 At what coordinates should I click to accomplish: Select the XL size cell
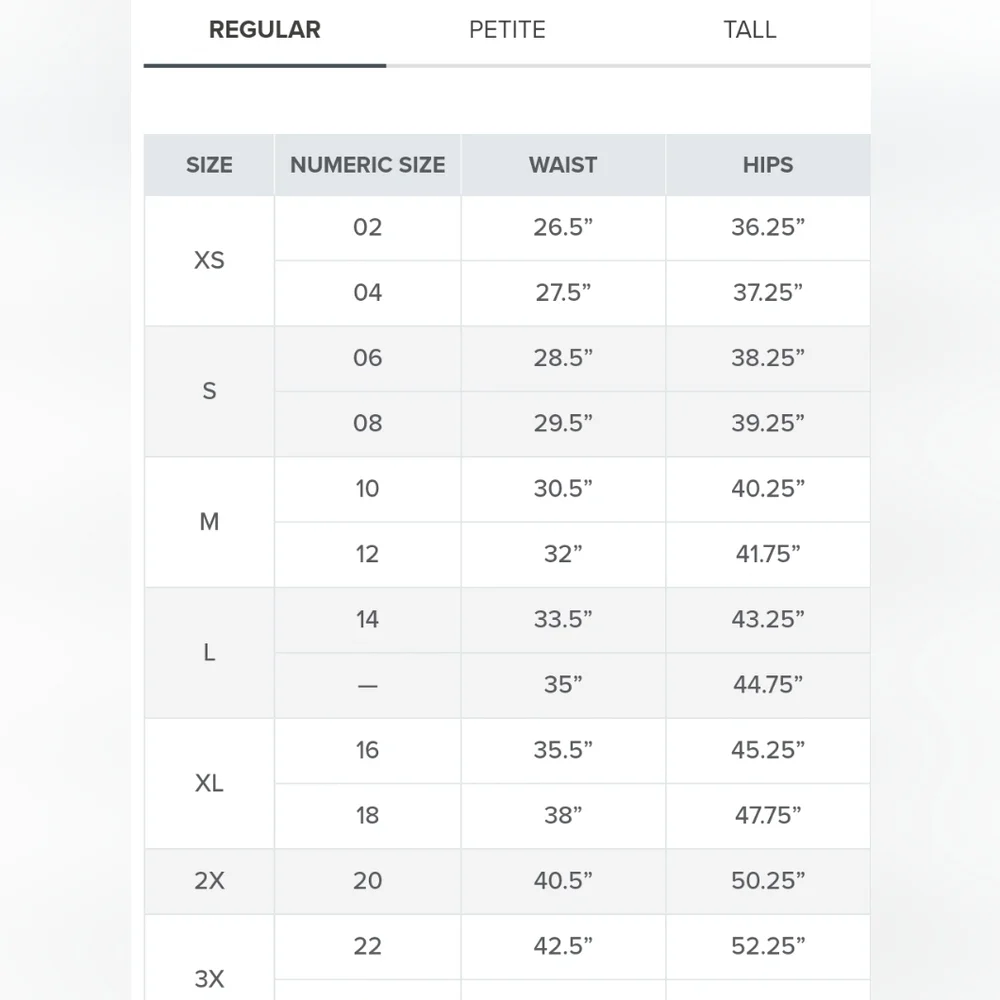[209, 783]
